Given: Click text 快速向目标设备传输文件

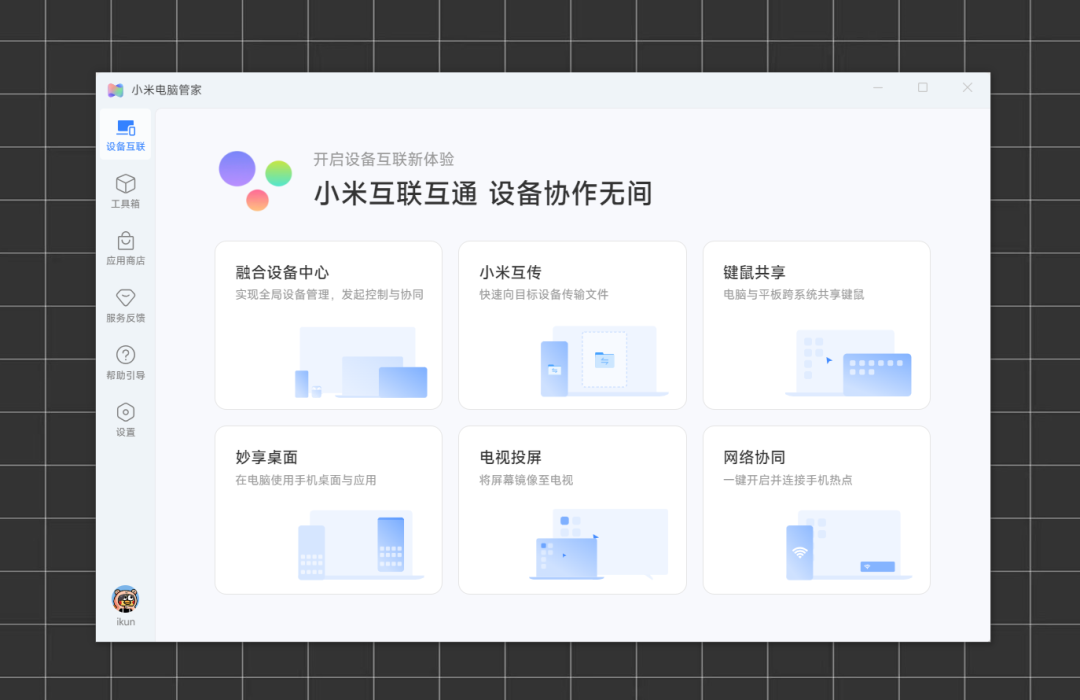Looking at the screenshot, I should (543, 295).
